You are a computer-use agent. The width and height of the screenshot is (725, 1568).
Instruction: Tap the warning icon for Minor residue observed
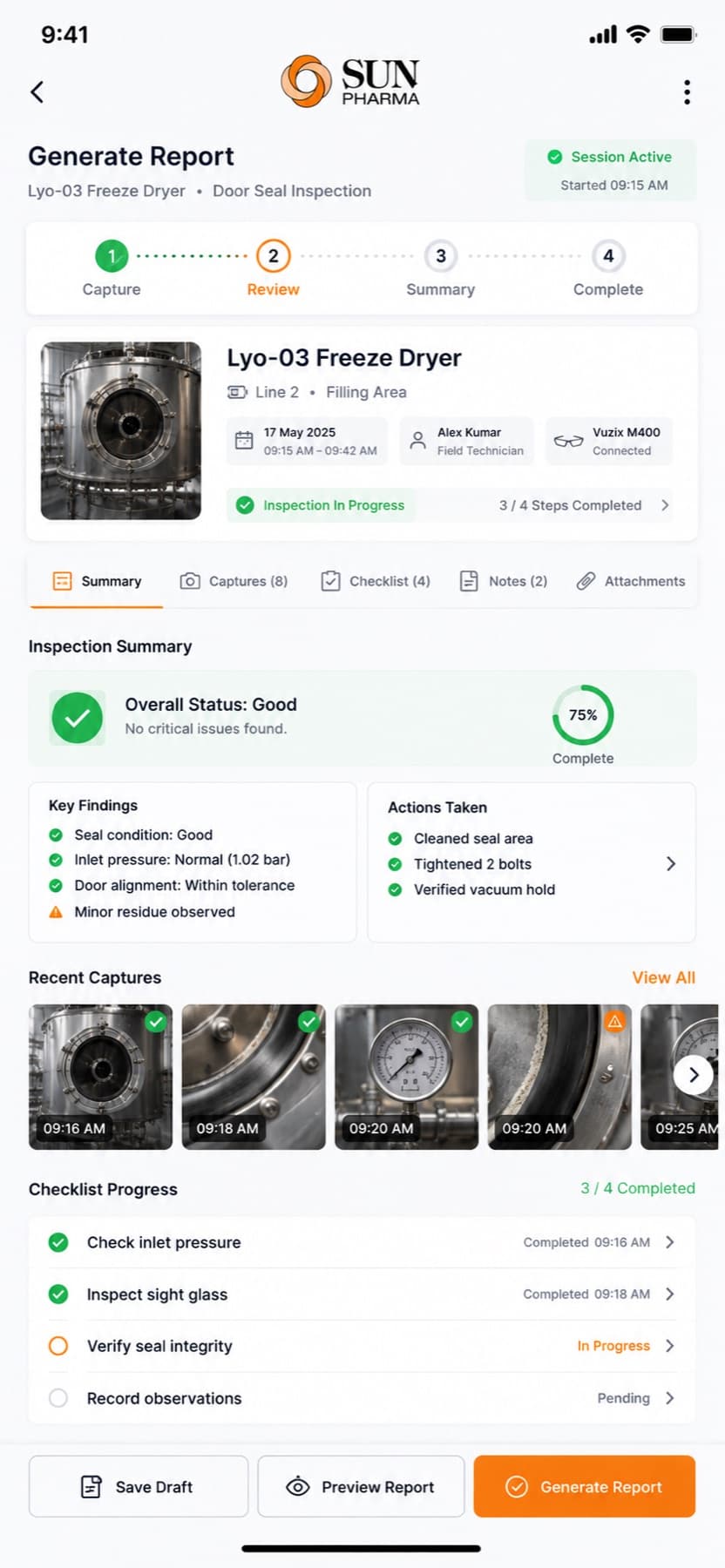tap(56, 912)
